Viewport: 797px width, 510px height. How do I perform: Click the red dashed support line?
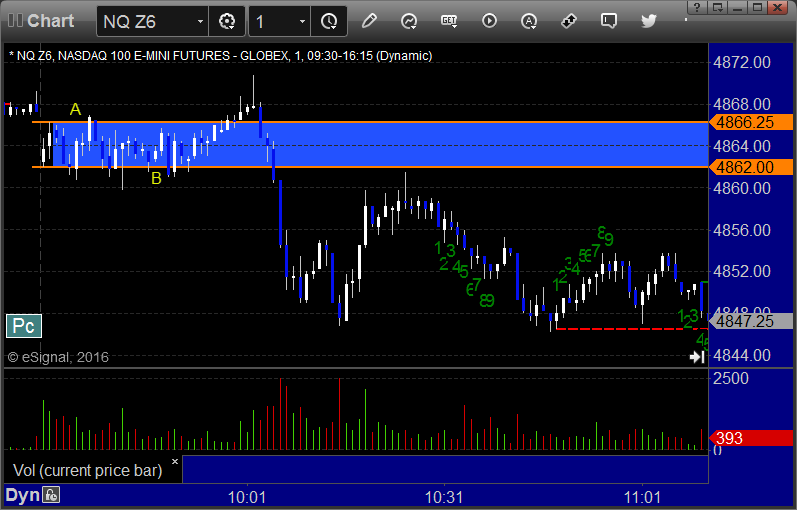pyautogui.click(x=631, y=329)
